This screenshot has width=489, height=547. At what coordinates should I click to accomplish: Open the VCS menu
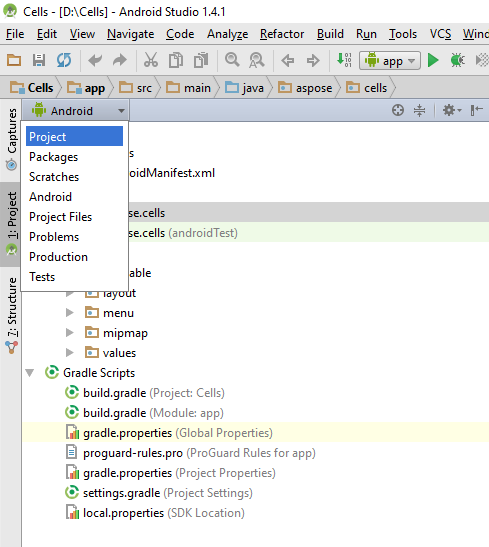point(440,34)
